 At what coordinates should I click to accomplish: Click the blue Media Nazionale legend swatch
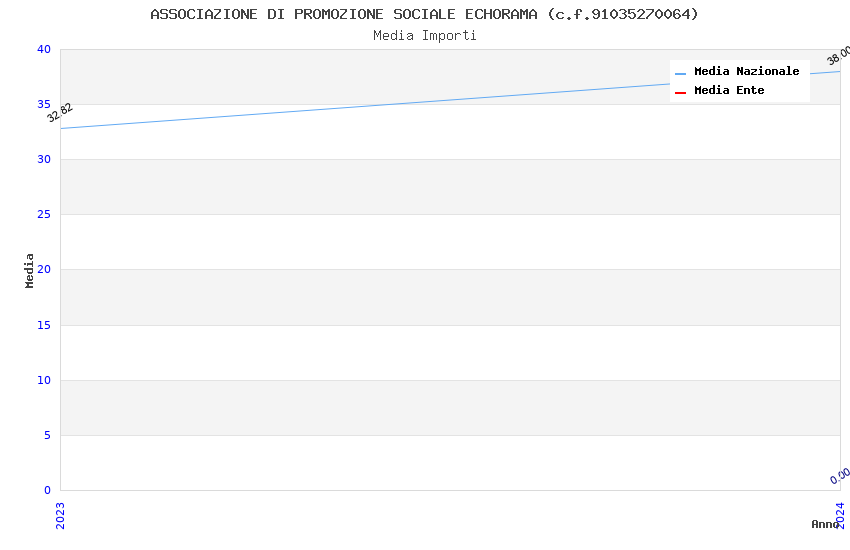[x=680, y=74]
